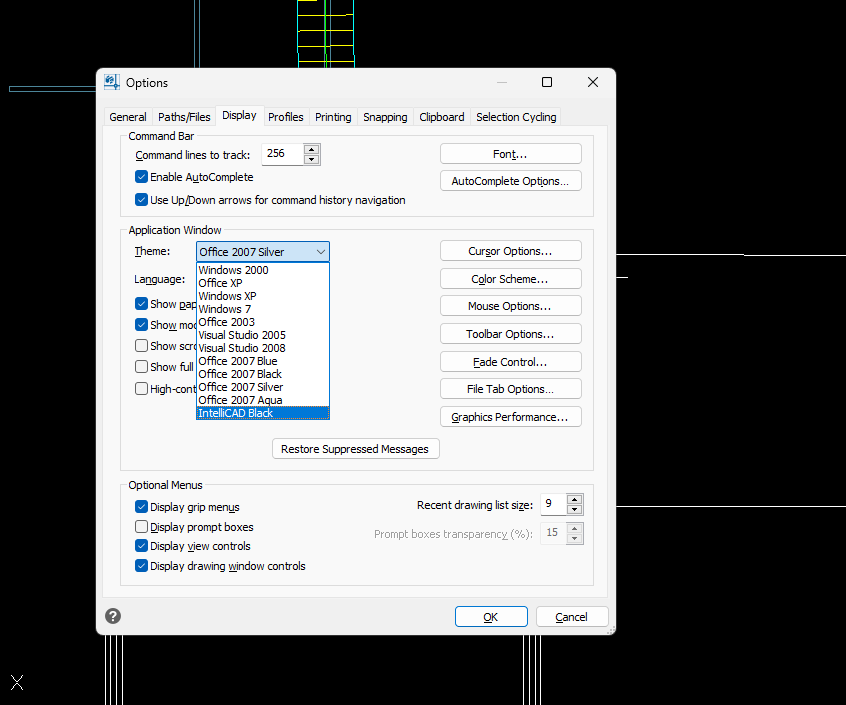Click the Options dialog title icon

(x=112, y=83)
